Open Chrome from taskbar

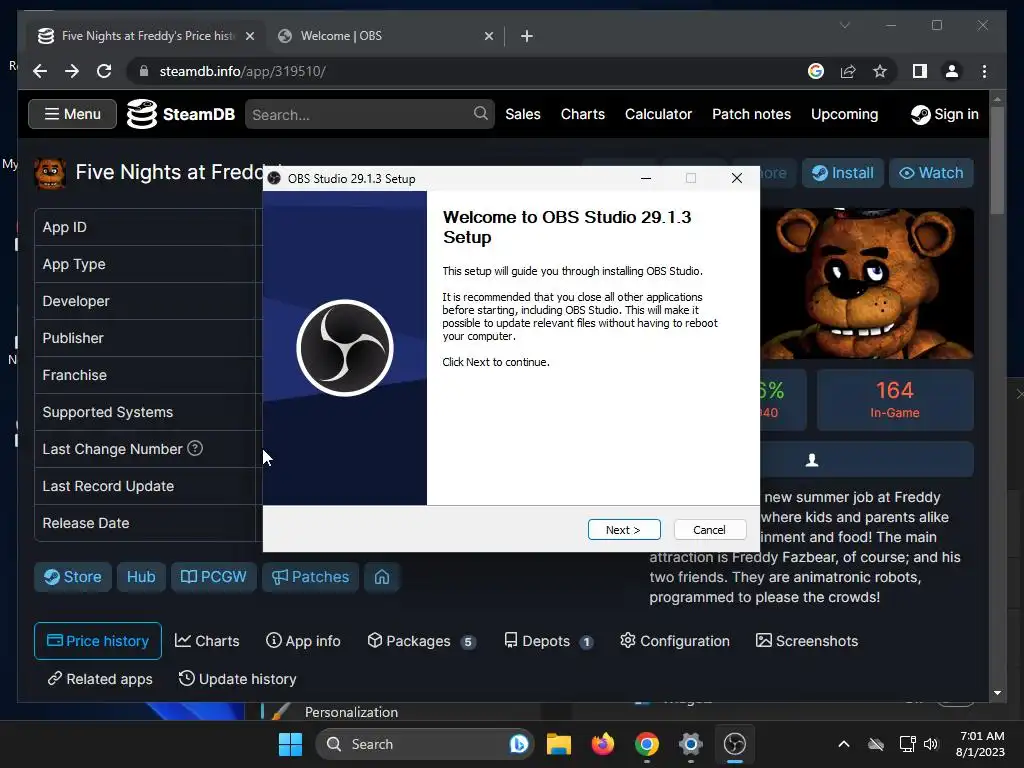647,744
